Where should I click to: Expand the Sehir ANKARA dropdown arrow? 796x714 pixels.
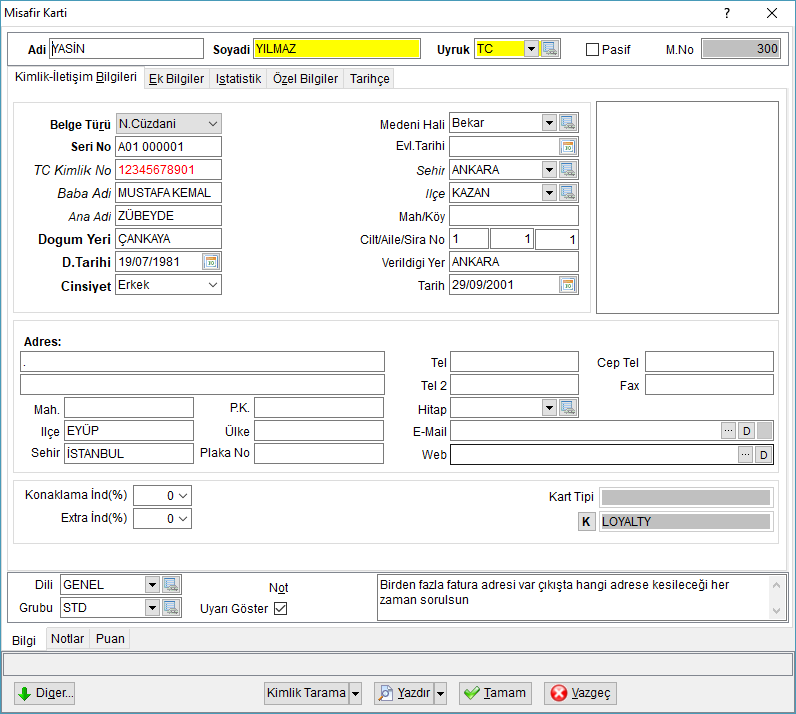[549, 170]
